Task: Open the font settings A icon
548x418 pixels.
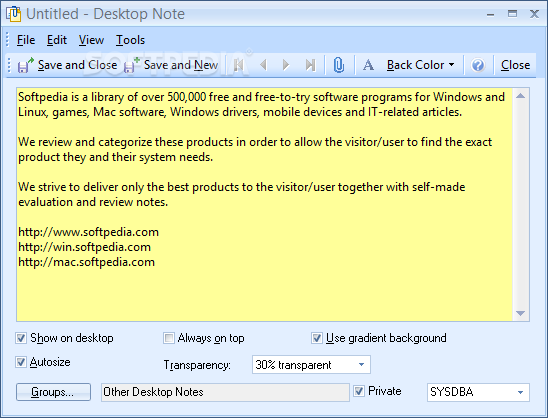Action: pyautogui.click(x=368, y=65)
